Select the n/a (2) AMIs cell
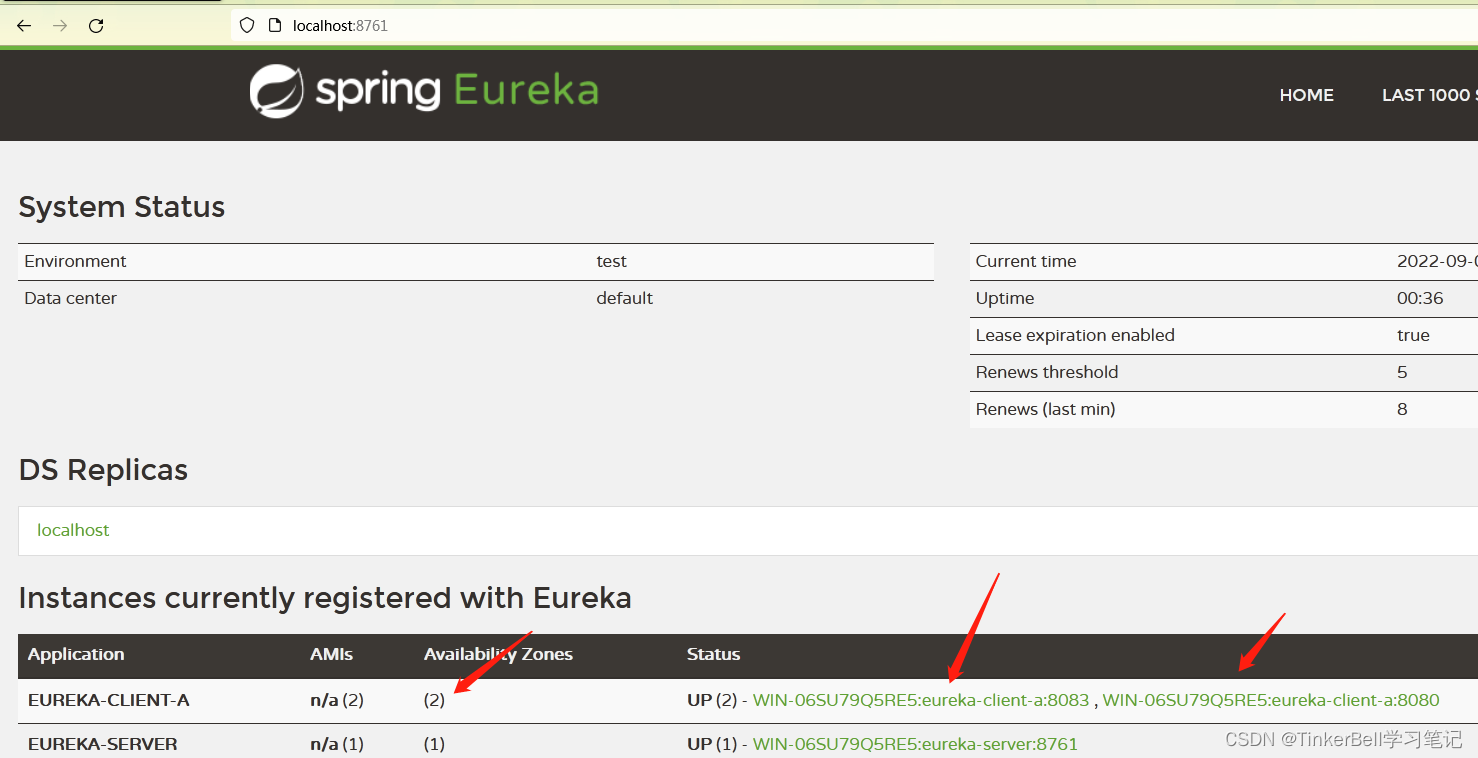1478x758 pixels. click(337, 700)
